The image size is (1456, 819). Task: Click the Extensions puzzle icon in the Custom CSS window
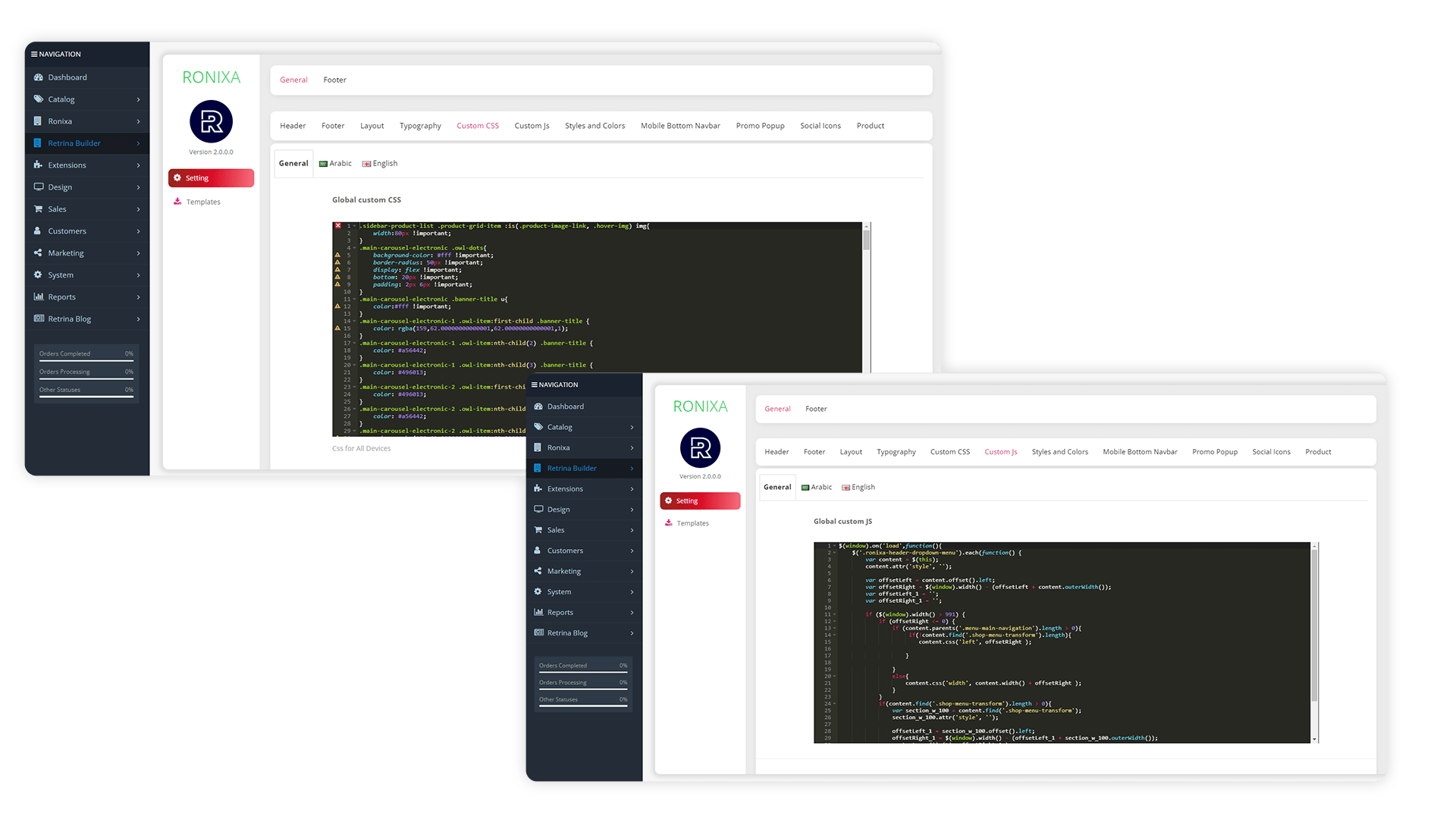pyautogui.click(x=39, y=165)
